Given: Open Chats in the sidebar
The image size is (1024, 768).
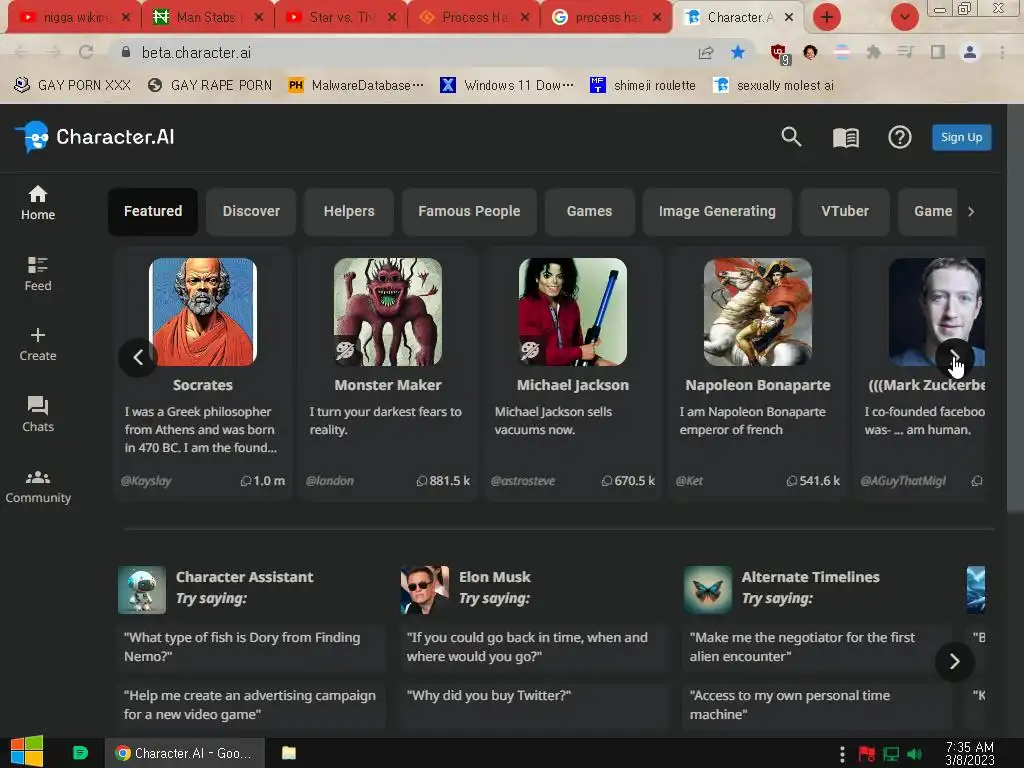Looking at the screenshot, I should tap(38, 414).
